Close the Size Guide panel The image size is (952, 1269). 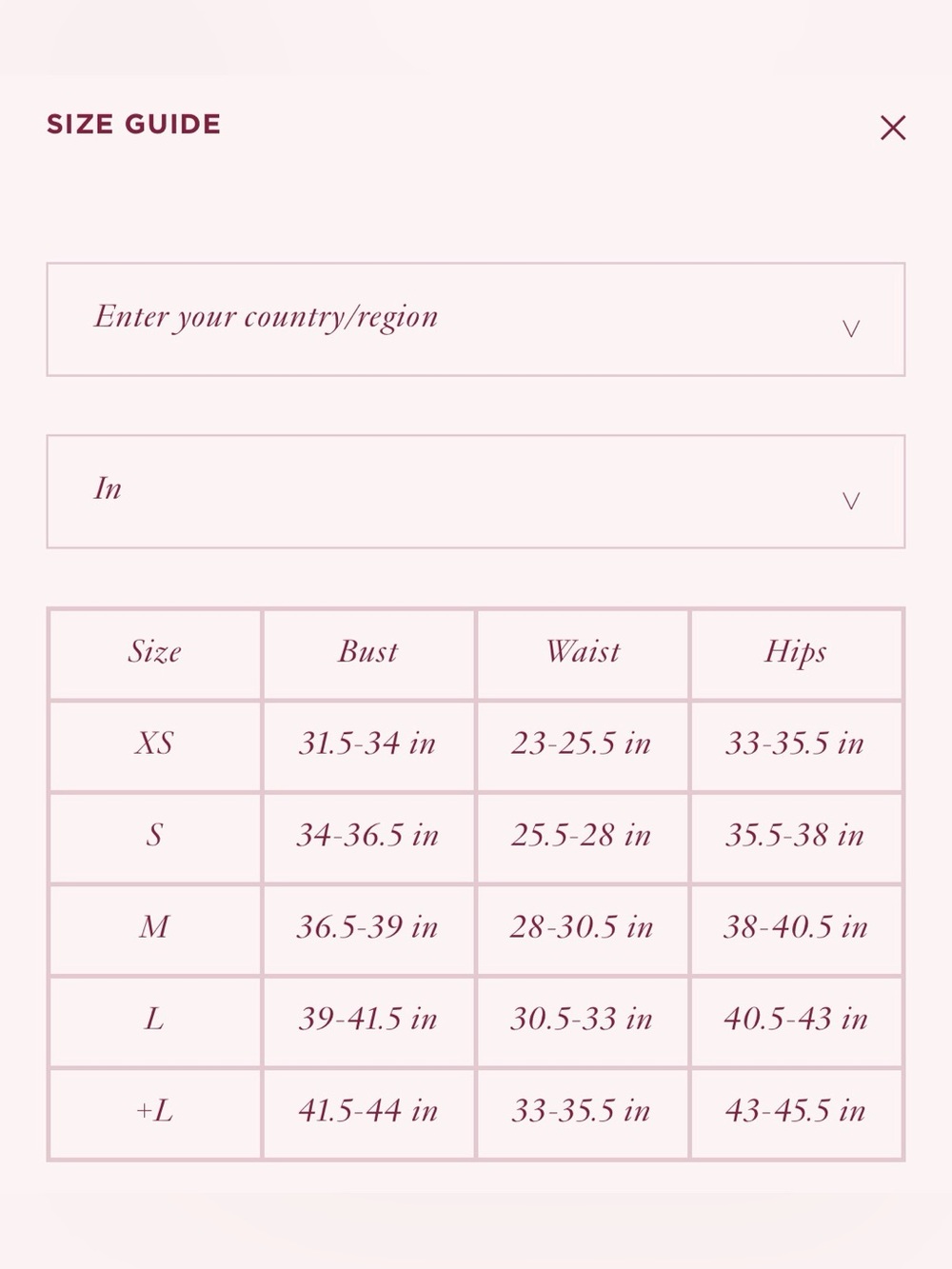[x=893, y=128]
